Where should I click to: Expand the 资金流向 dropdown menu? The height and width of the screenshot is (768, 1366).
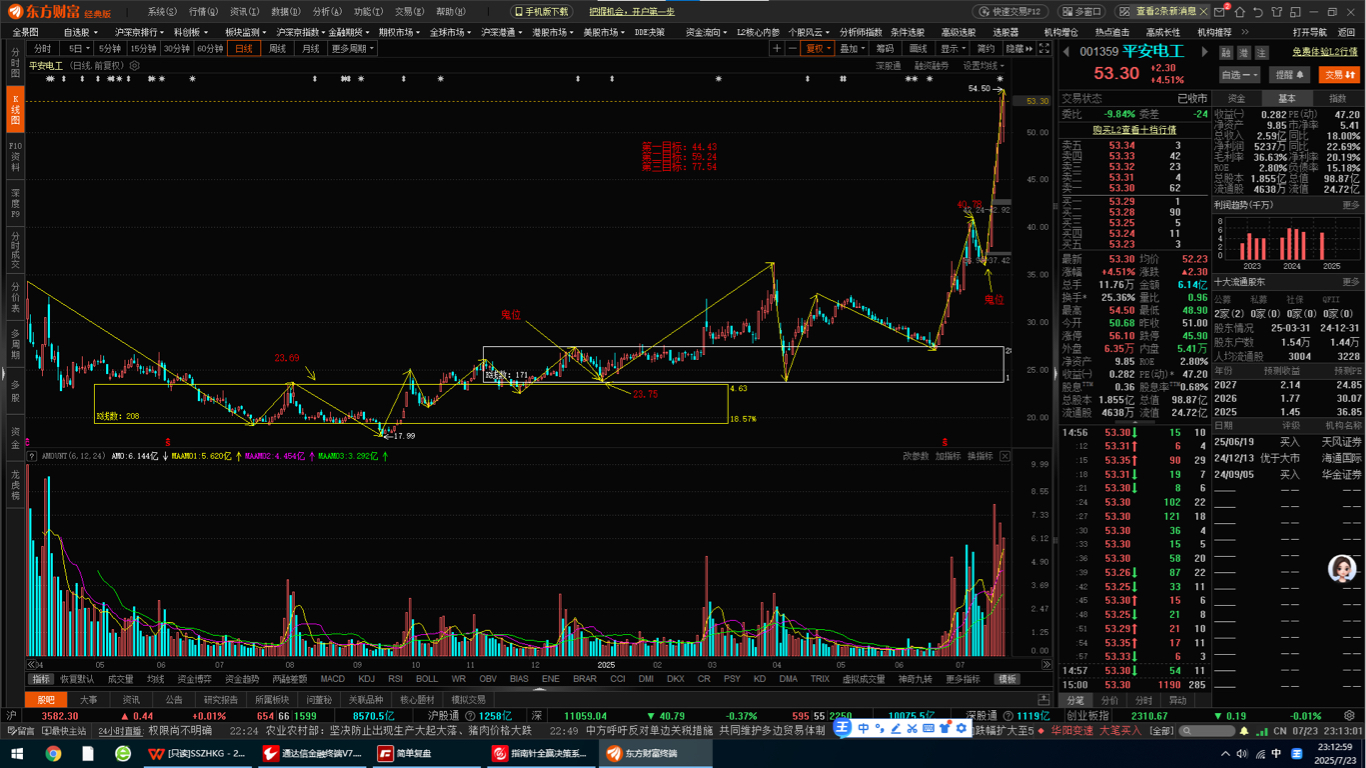pyautogui.click(x=708, y=32)
